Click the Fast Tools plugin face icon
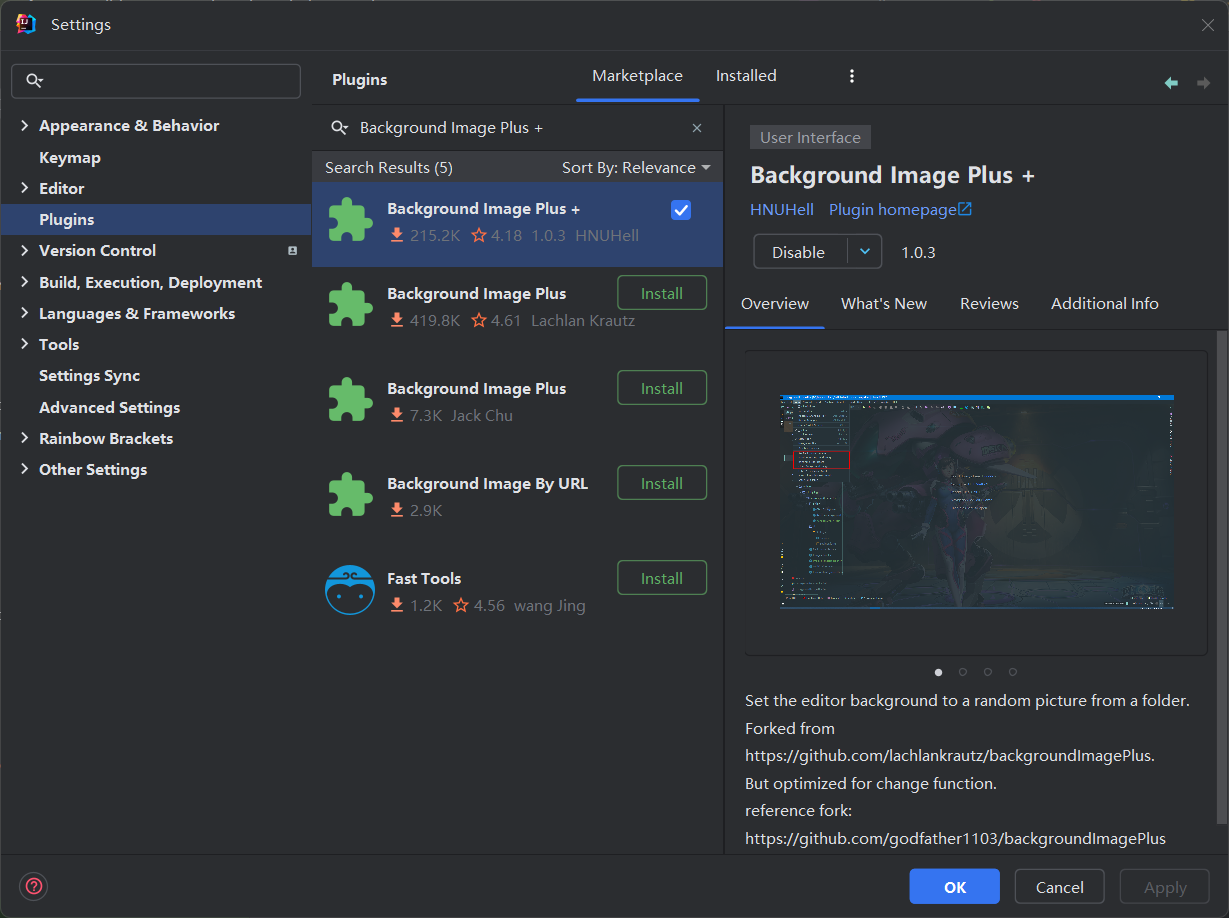 point(350,590)
